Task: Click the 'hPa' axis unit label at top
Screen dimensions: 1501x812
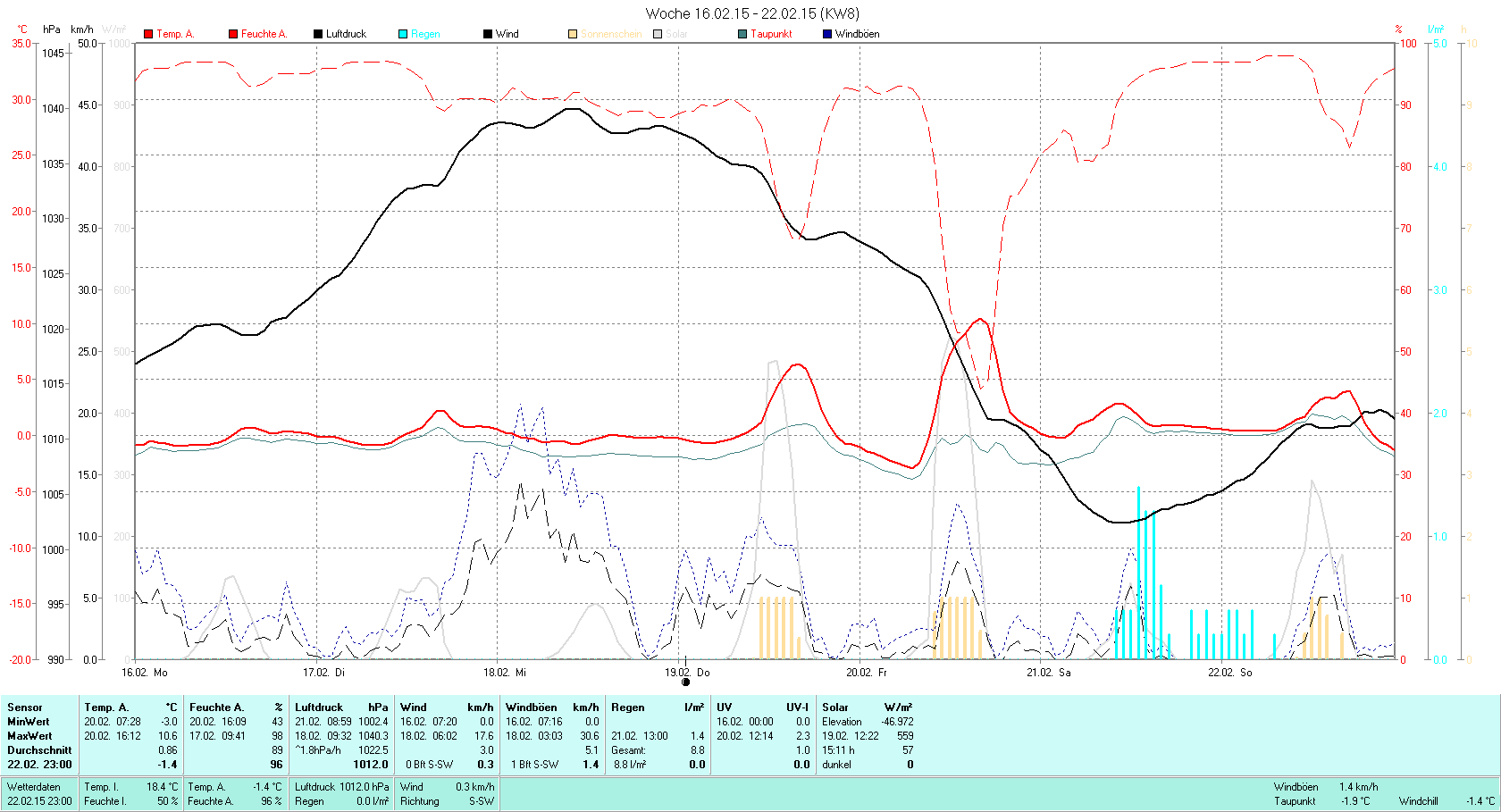Action: pyautogui.click(x=52, y=29)
